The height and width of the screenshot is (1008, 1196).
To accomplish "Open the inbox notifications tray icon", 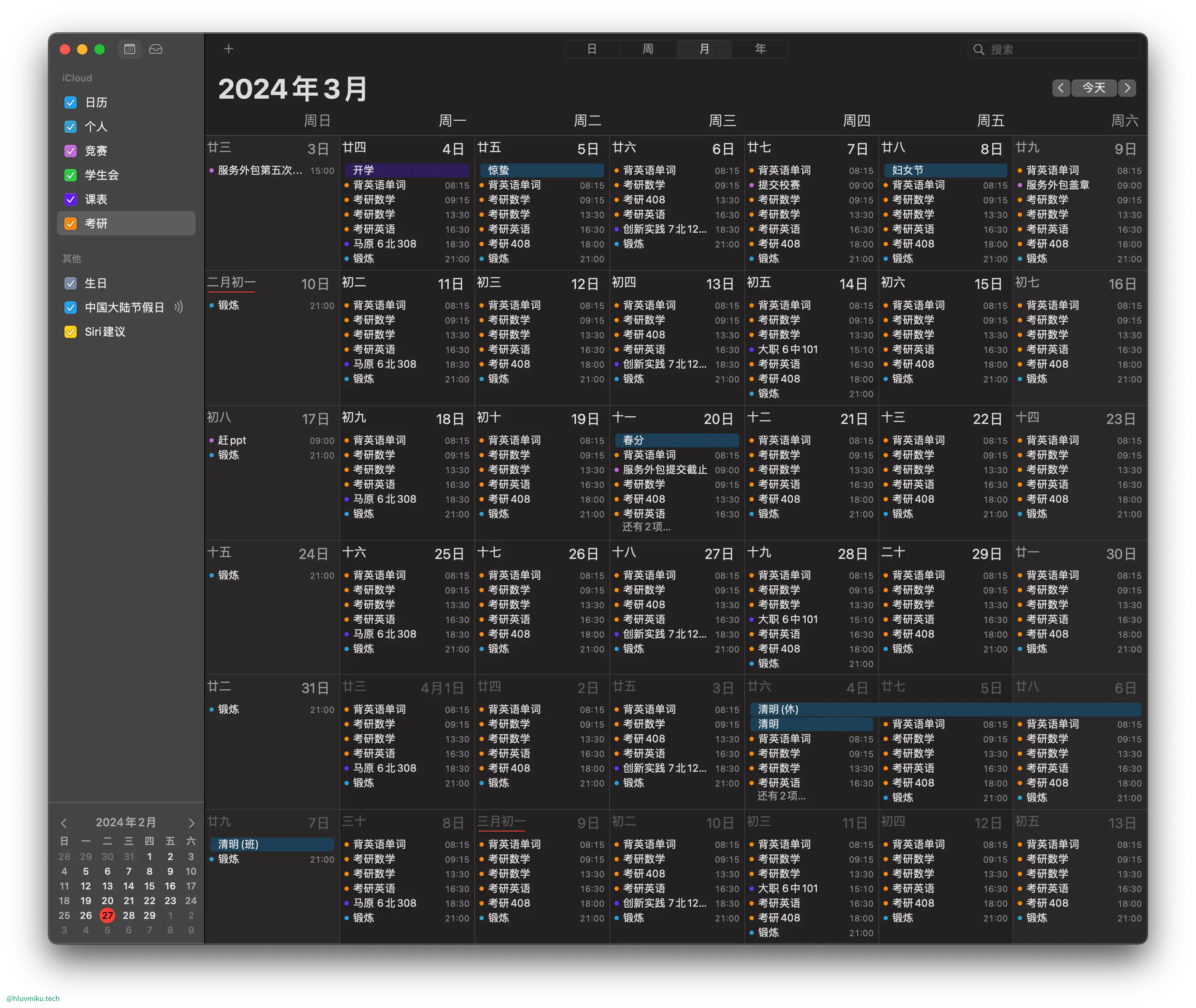I will click(155, 49).
